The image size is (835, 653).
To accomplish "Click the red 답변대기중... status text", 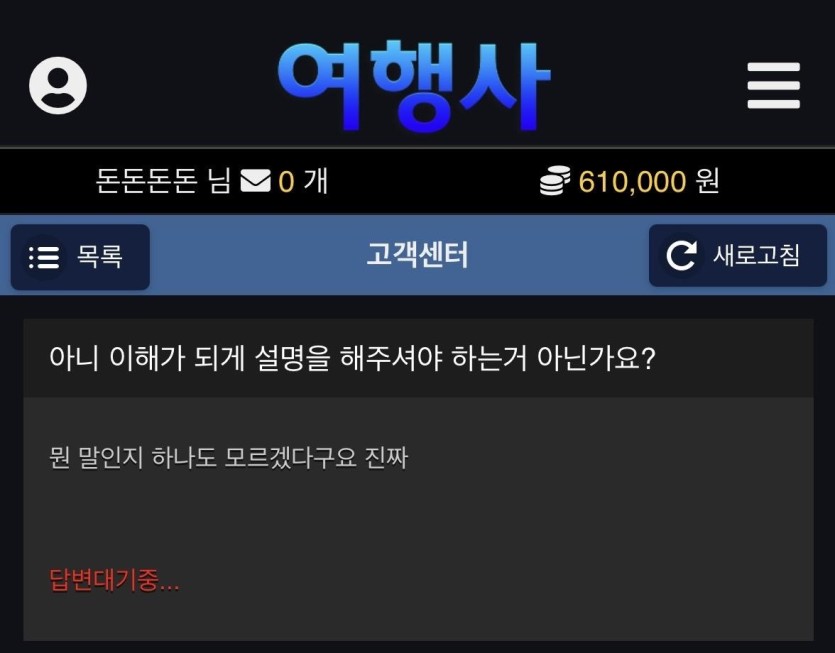I will tap(114, 579).
